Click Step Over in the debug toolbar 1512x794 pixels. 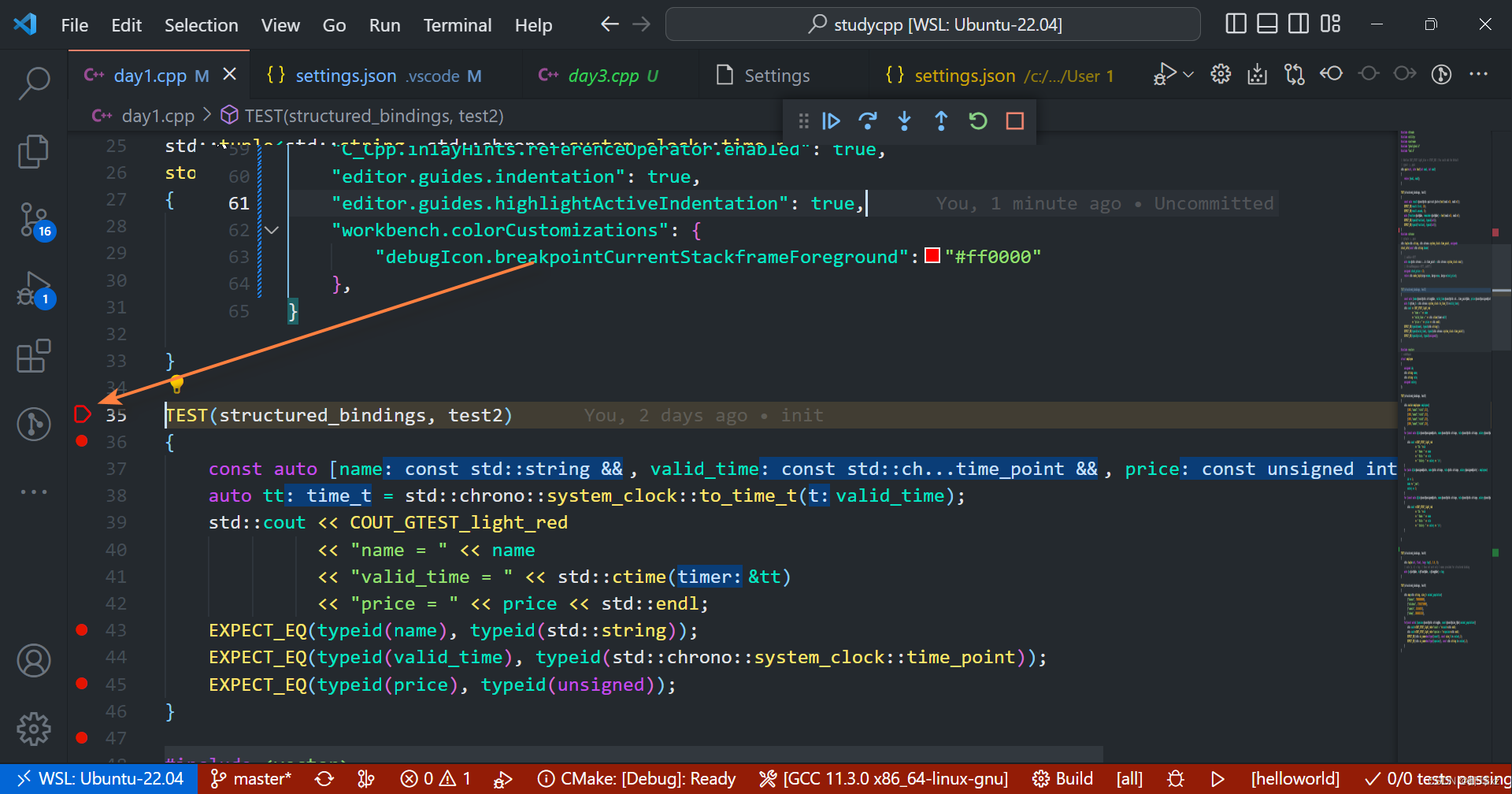(x=868, y=121)
